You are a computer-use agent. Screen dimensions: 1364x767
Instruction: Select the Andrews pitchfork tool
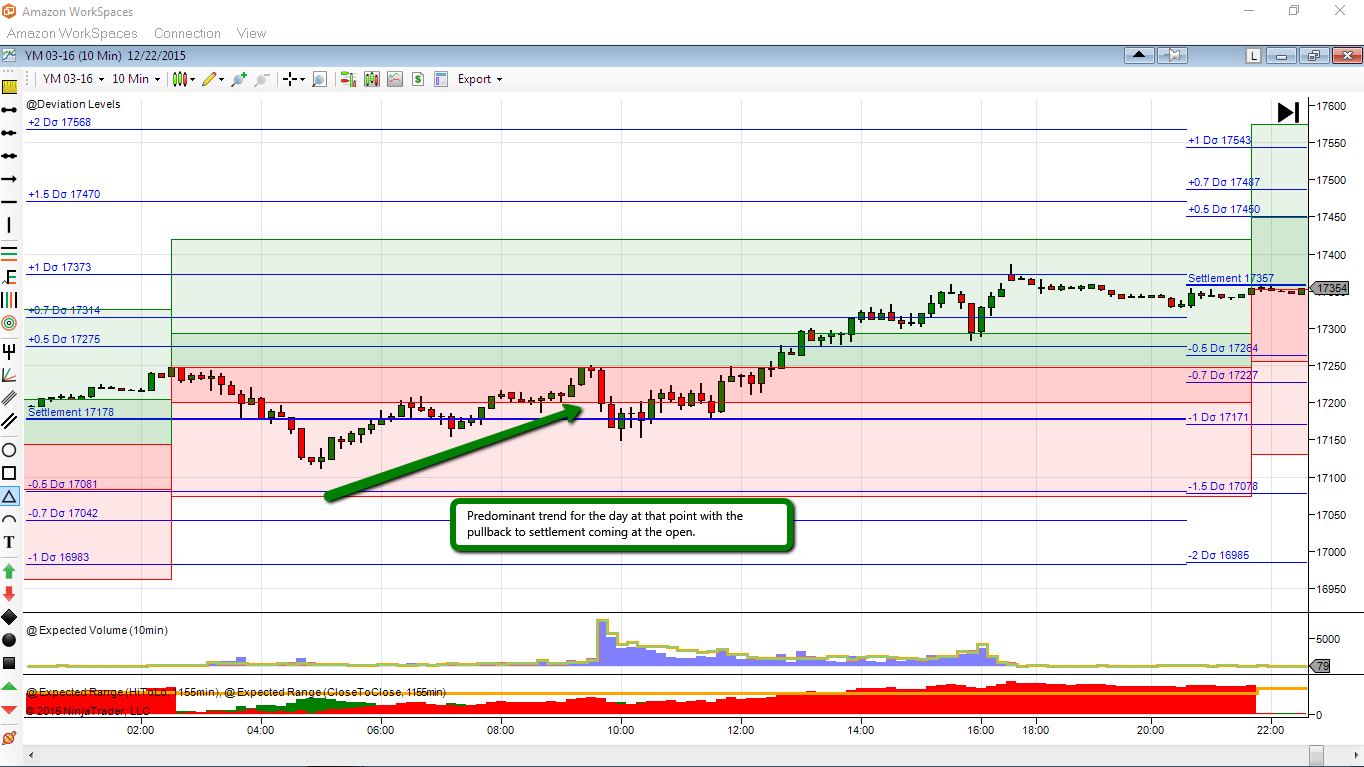[x=9, y=350]
